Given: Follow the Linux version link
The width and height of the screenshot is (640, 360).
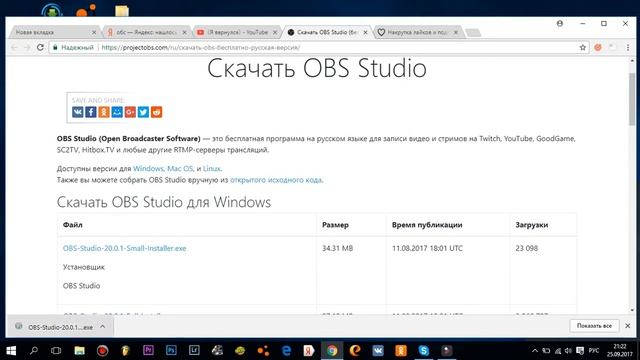Looking at the screenshot, I should pos(212,168).
